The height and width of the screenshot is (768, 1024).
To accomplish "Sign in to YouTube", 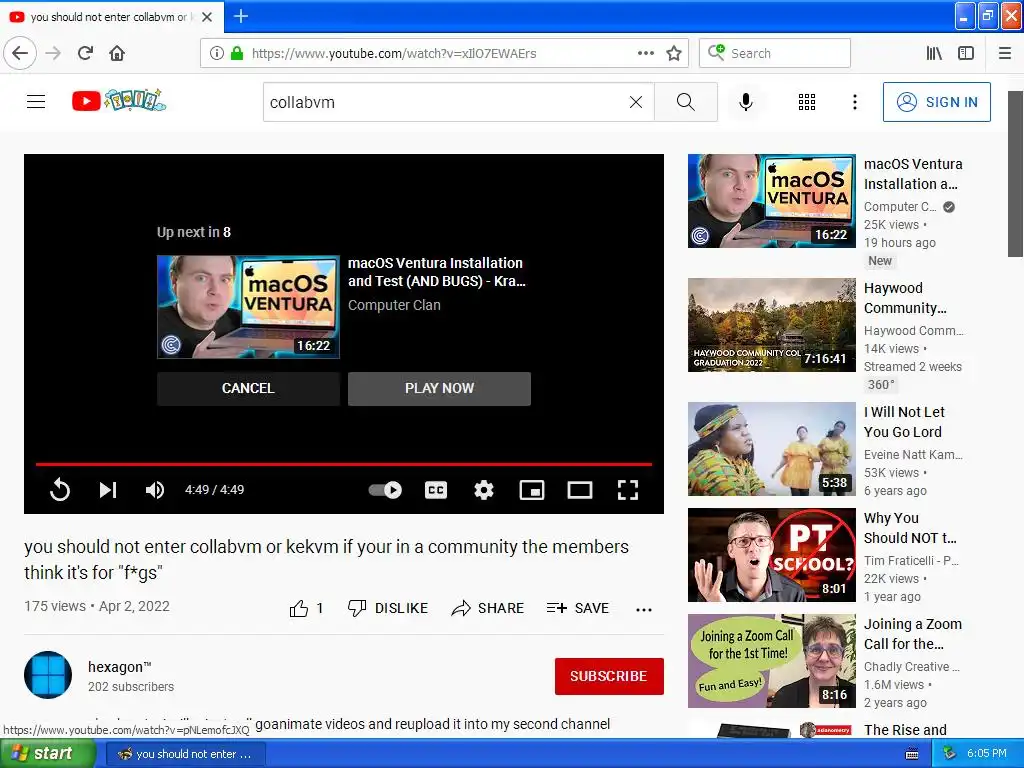I will (x=936, y=102).
